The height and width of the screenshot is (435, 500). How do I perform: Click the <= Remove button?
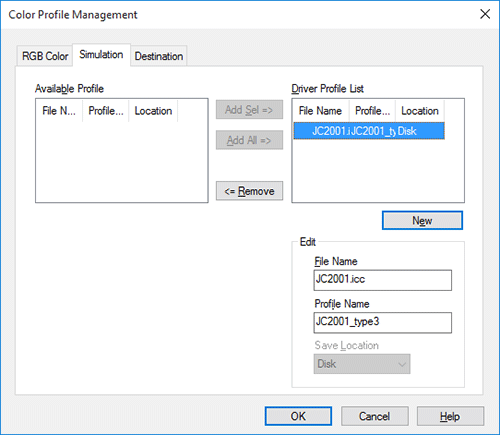(249, 191)
